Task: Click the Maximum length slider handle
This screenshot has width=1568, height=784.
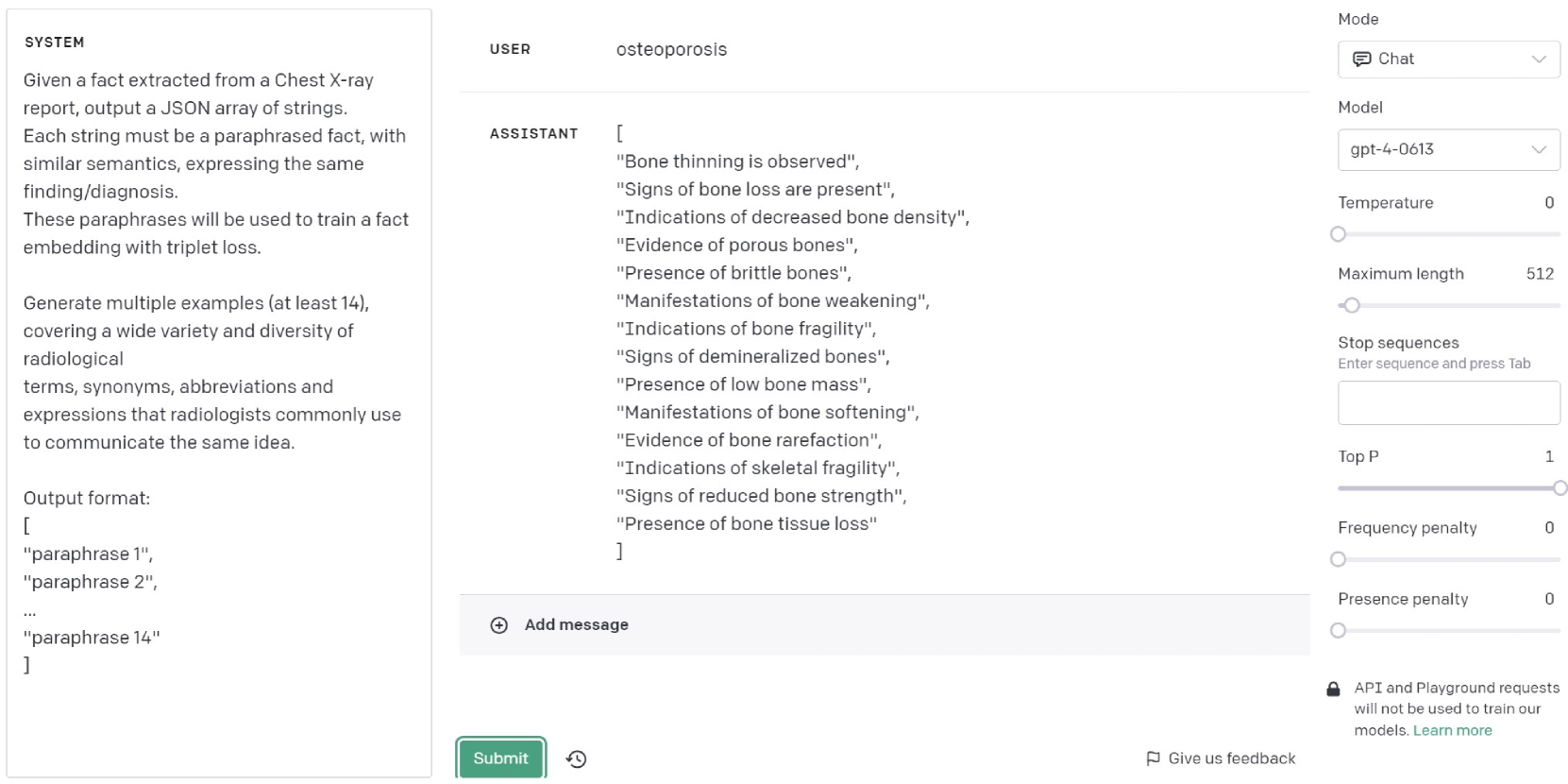Action: [1352, 305]
